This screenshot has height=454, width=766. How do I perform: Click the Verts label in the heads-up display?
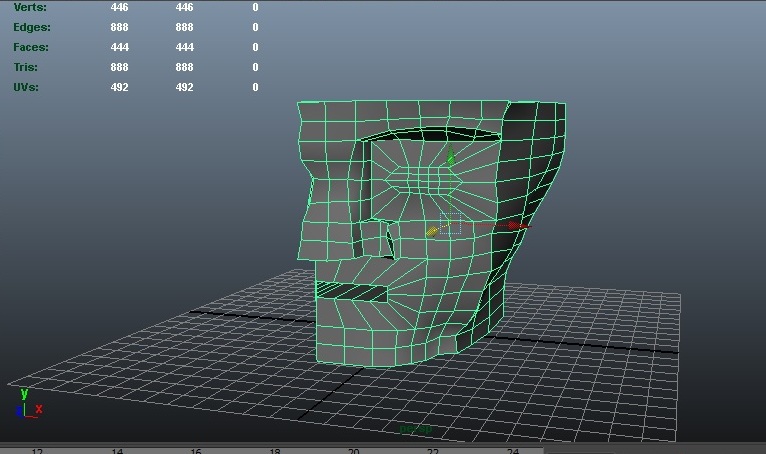click(30, 8)
